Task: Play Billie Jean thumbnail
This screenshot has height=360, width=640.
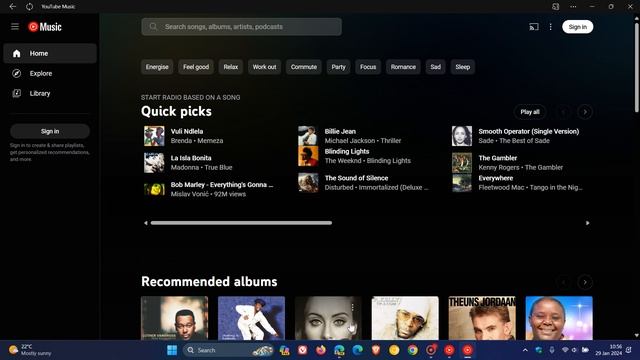Action: [x=308, y=136]
